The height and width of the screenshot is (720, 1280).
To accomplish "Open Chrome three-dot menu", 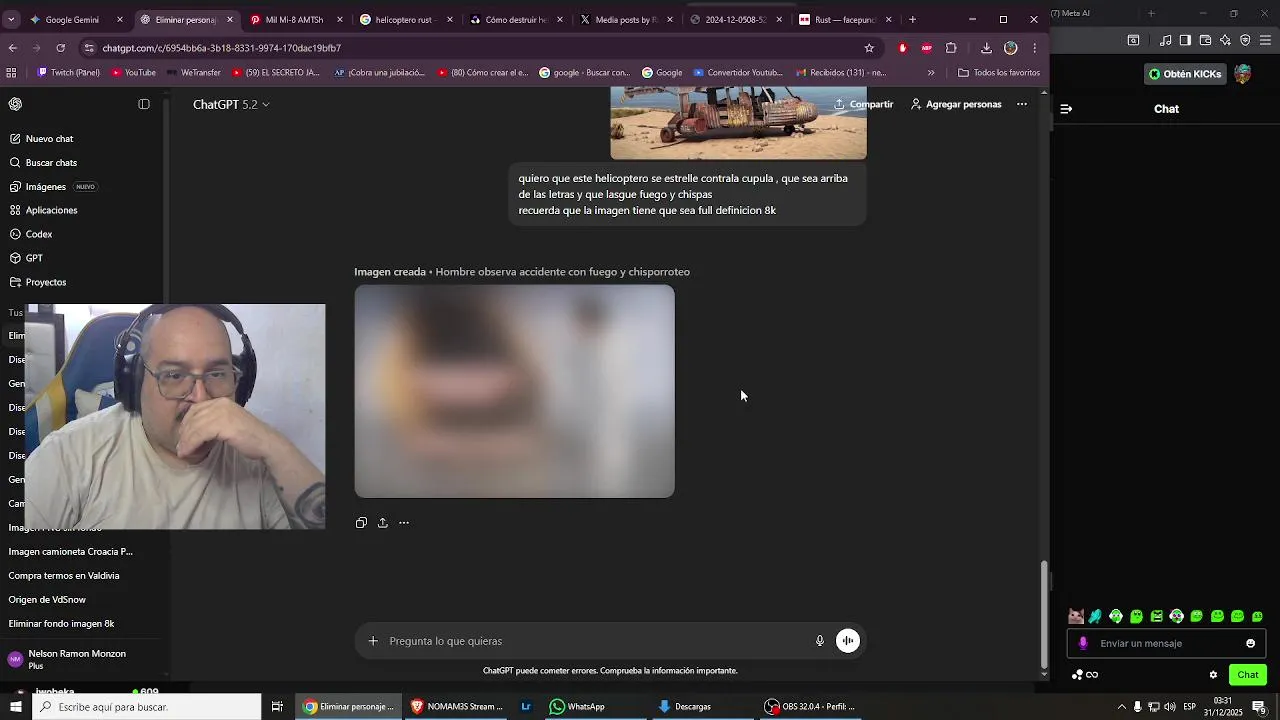I will coord(1035,48).
